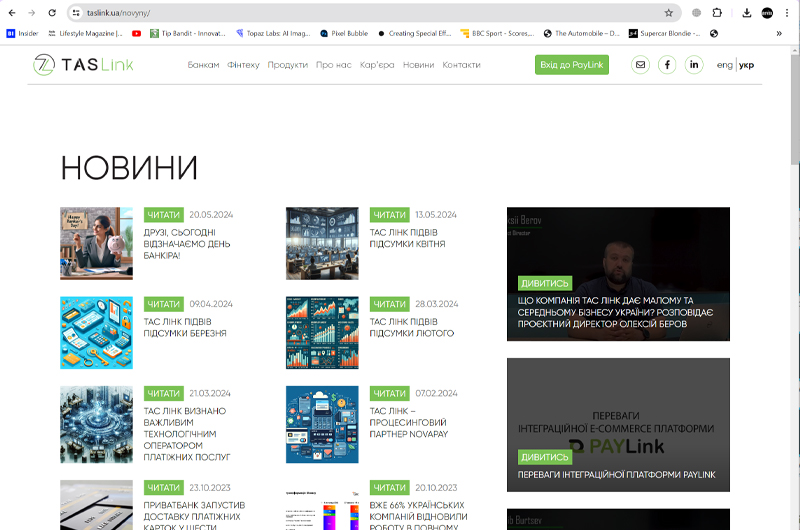Open the Підсумки лютого article headline
This screenshot has width=800, height=530.
click(412, 327)
